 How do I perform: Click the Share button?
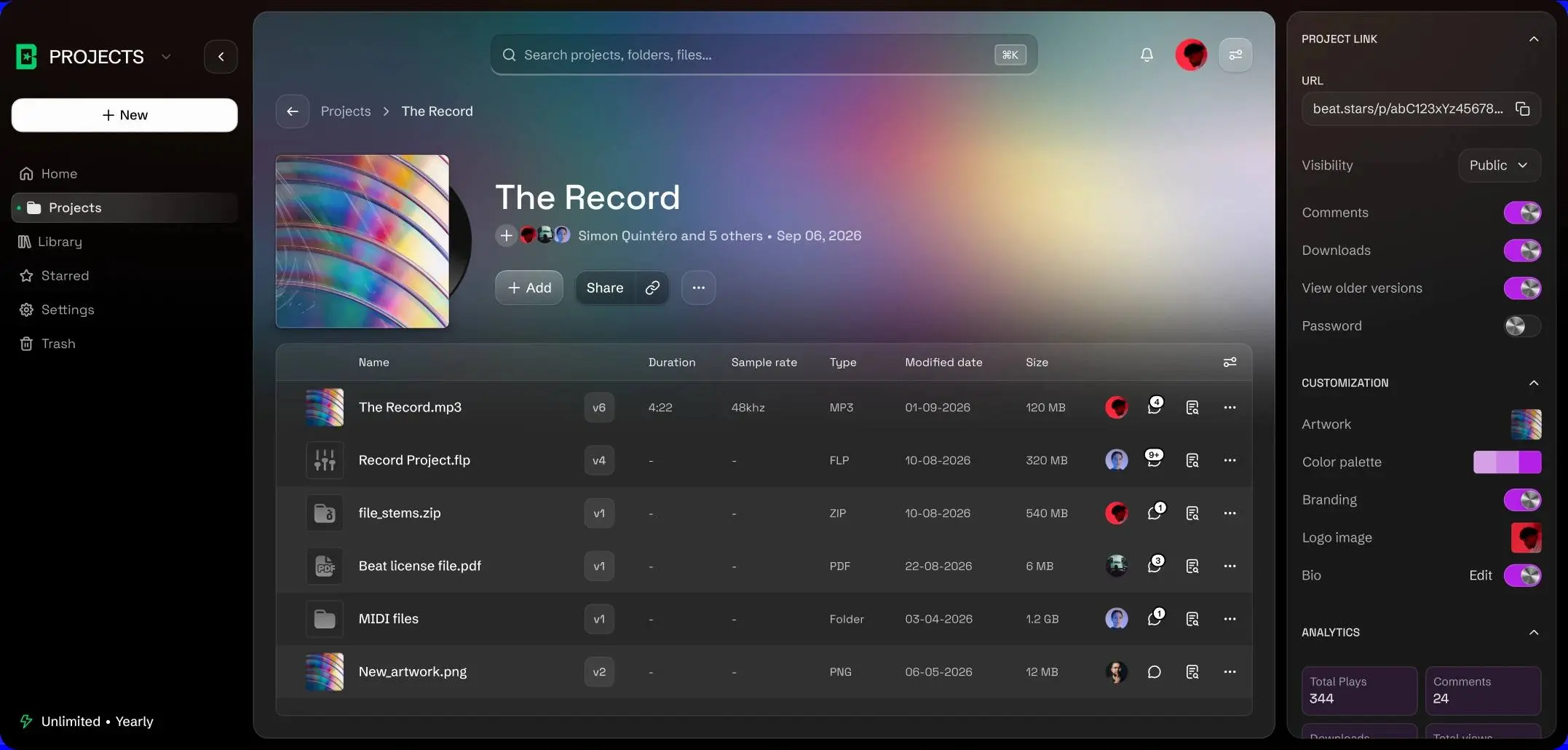coord(605,288)
